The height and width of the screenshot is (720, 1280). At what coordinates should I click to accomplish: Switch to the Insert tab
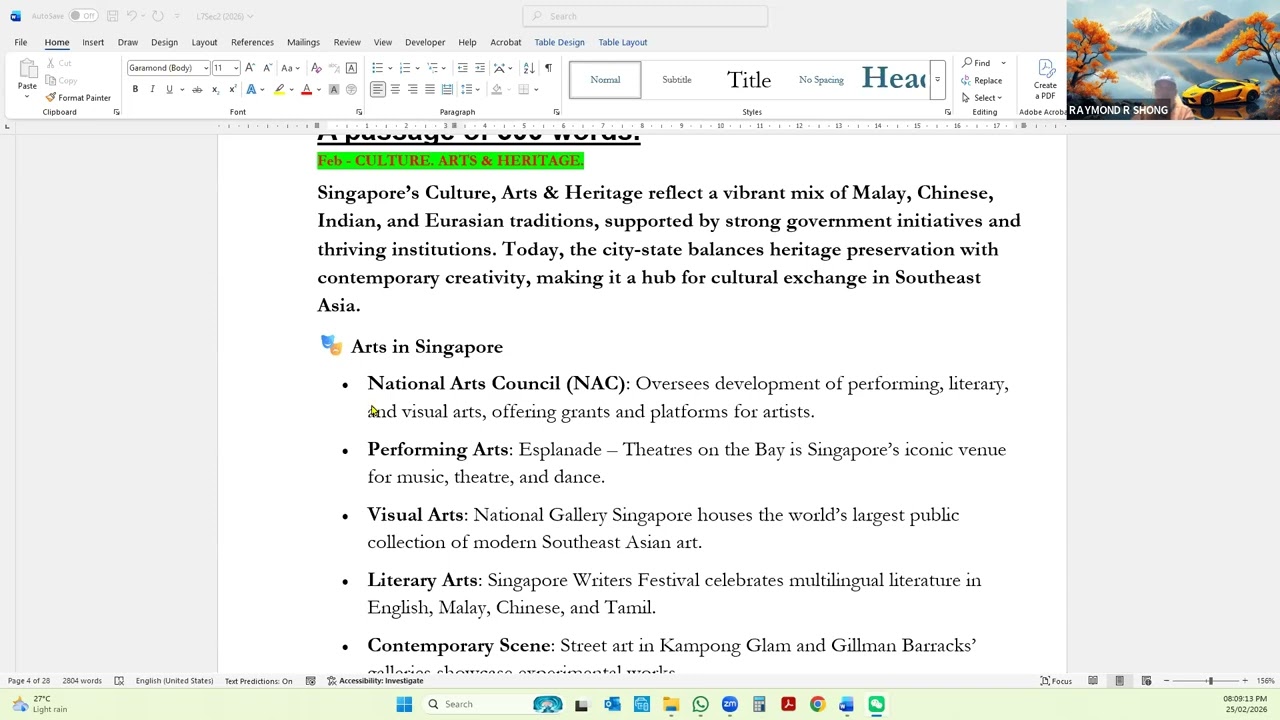pyautogui.click(x=93, y=42)
